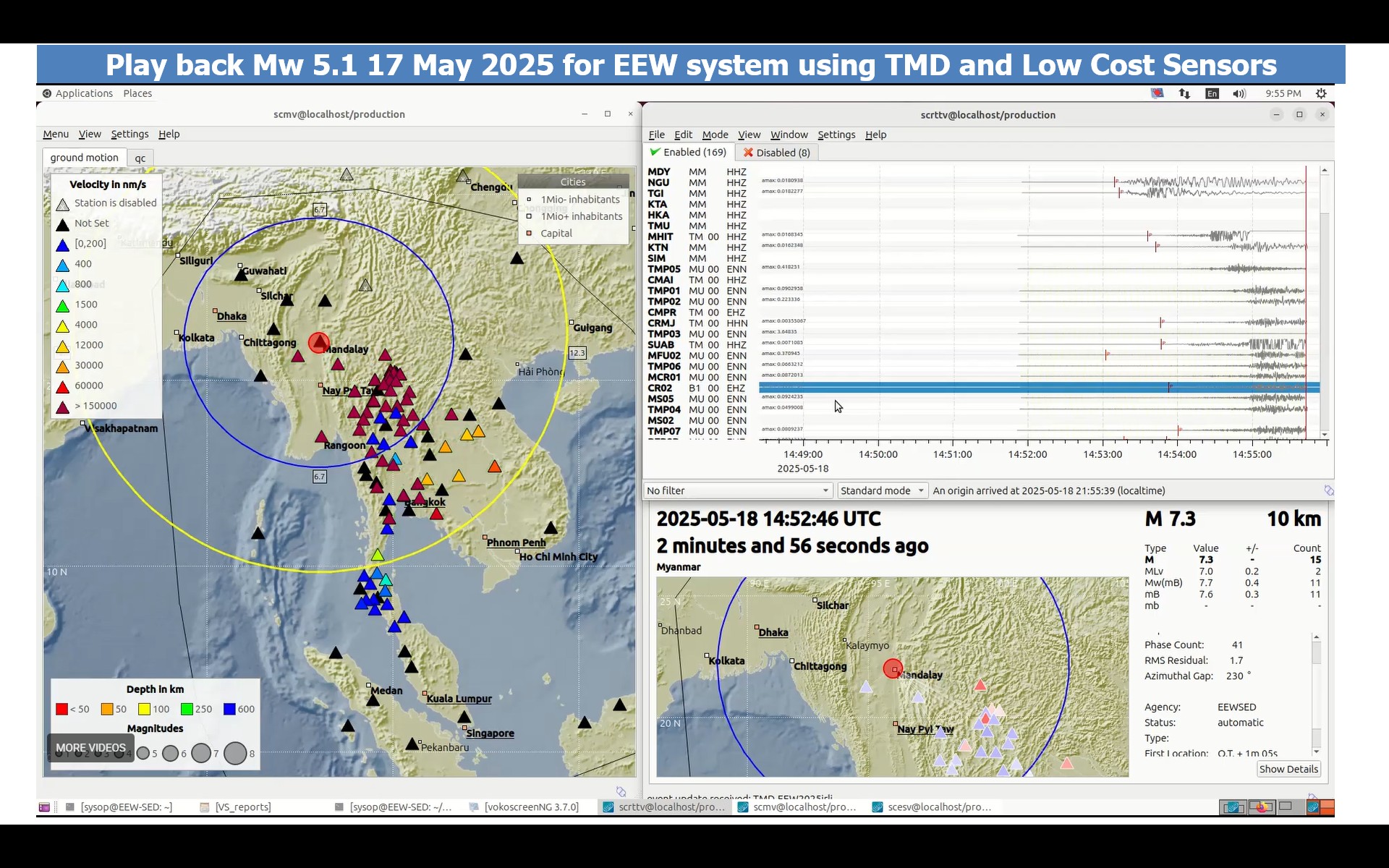This screenshot has height=868, width=1389.
Task: Click the Show Details button
Action: (1288, 769)
